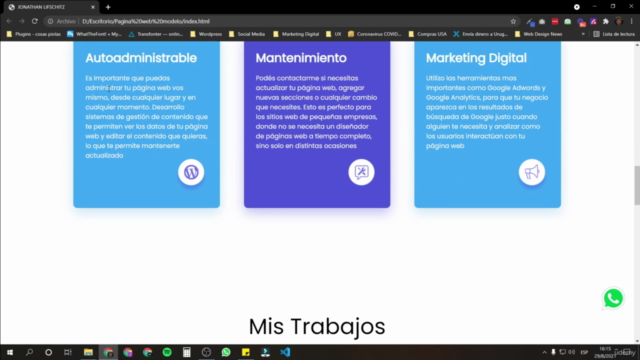640x360 pixels.
Task: Click the purple extension icon in toolbar
Action: [593, 21]
